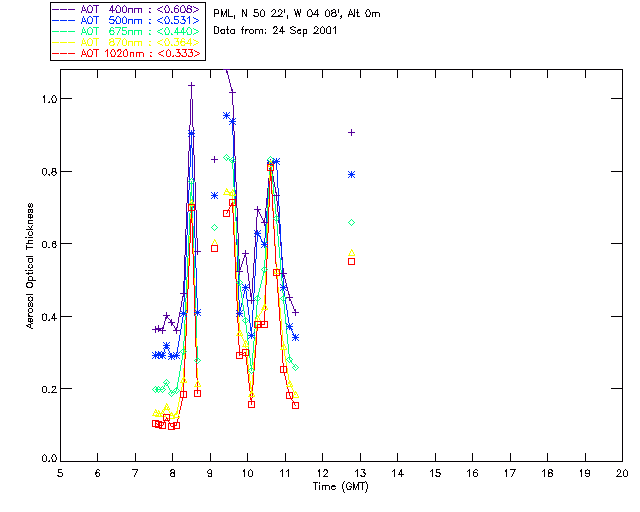The width and height of the screenshot is (640, 512).
Task: Click the blue dashed line sample in legend
Action: tap(64, 20)
